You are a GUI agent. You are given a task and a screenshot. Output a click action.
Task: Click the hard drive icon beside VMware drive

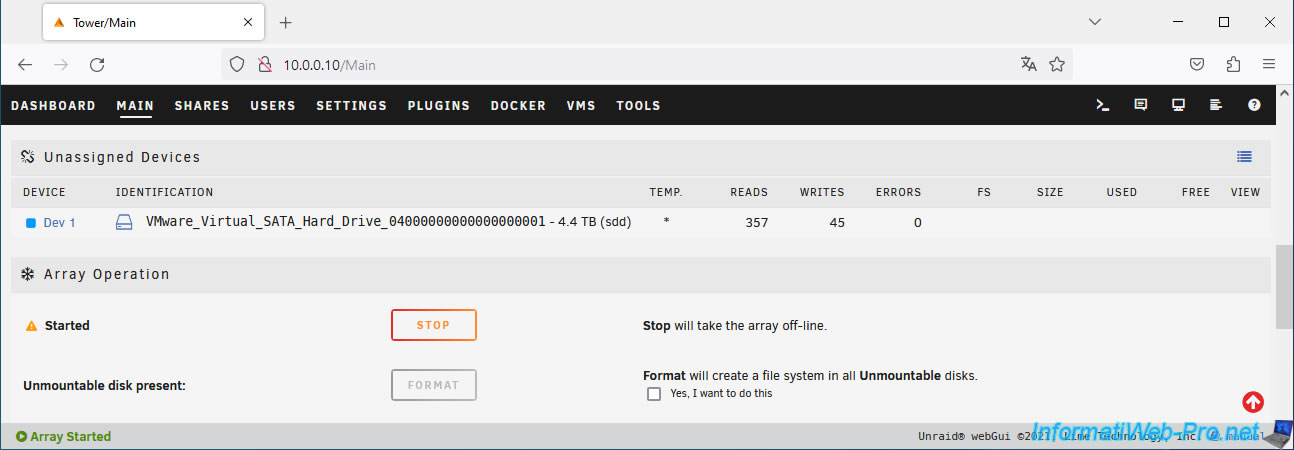125,223
